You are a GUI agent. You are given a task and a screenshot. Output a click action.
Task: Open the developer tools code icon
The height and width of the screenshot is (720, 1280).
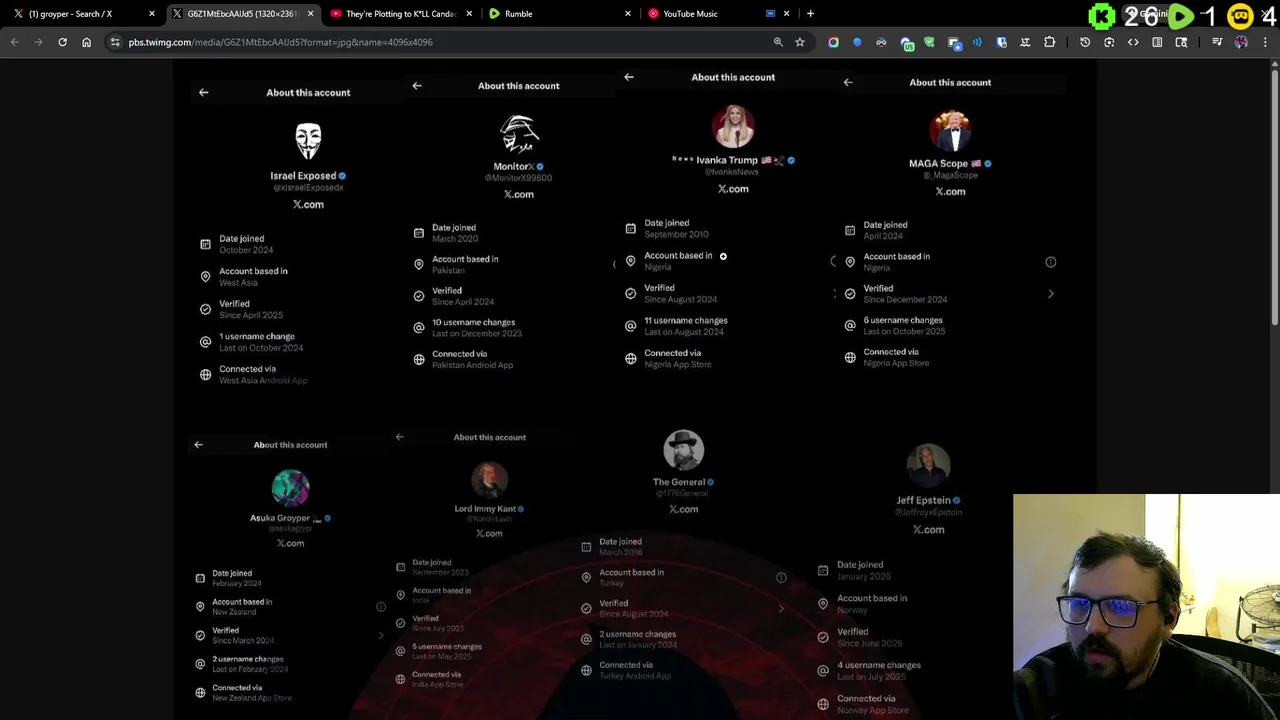[x=1133, y=42]
